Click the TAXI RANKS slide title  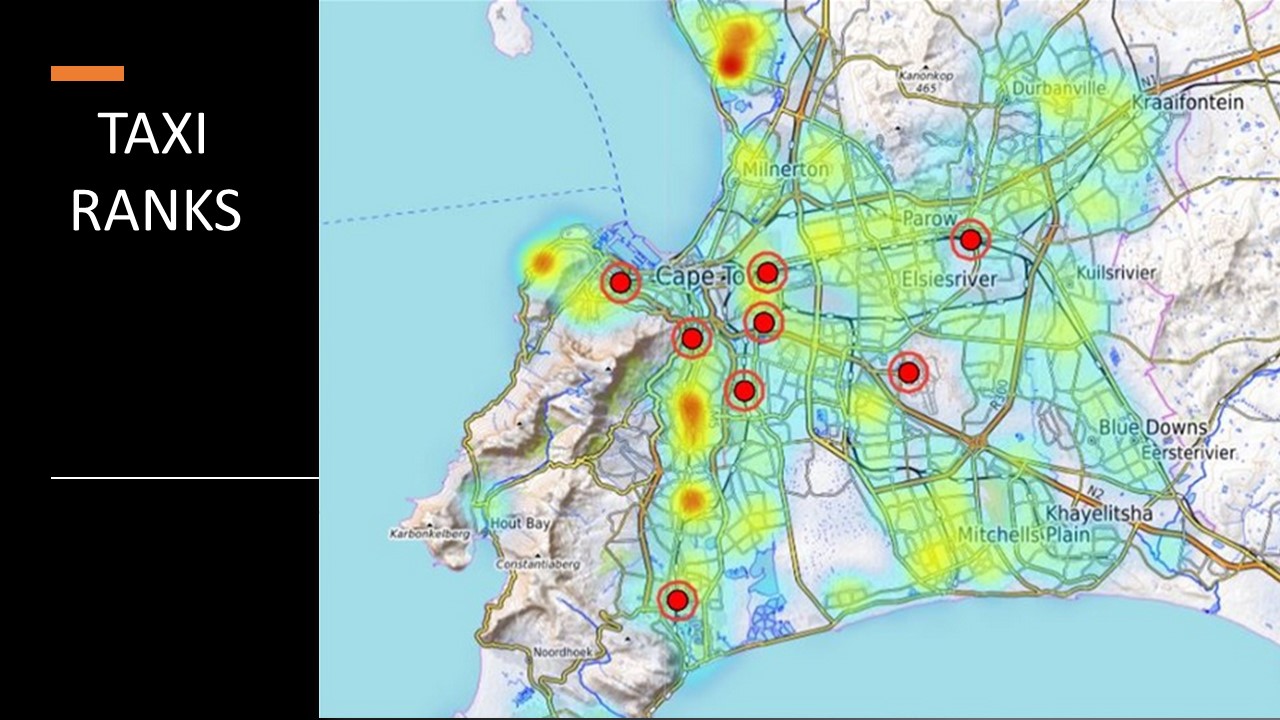(x=155, y=173)
